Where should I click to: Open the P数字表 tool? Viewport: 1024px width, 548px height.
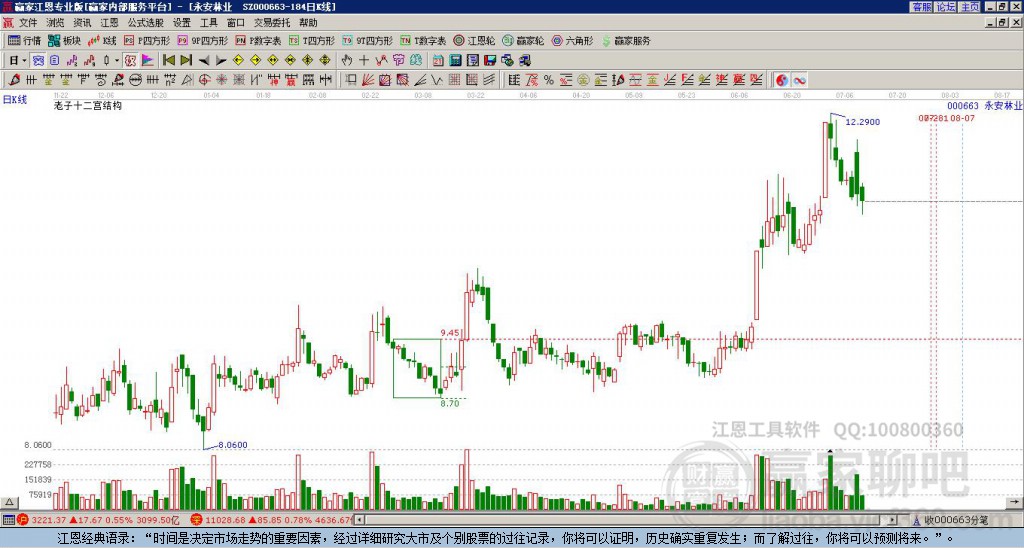[258, 40]
